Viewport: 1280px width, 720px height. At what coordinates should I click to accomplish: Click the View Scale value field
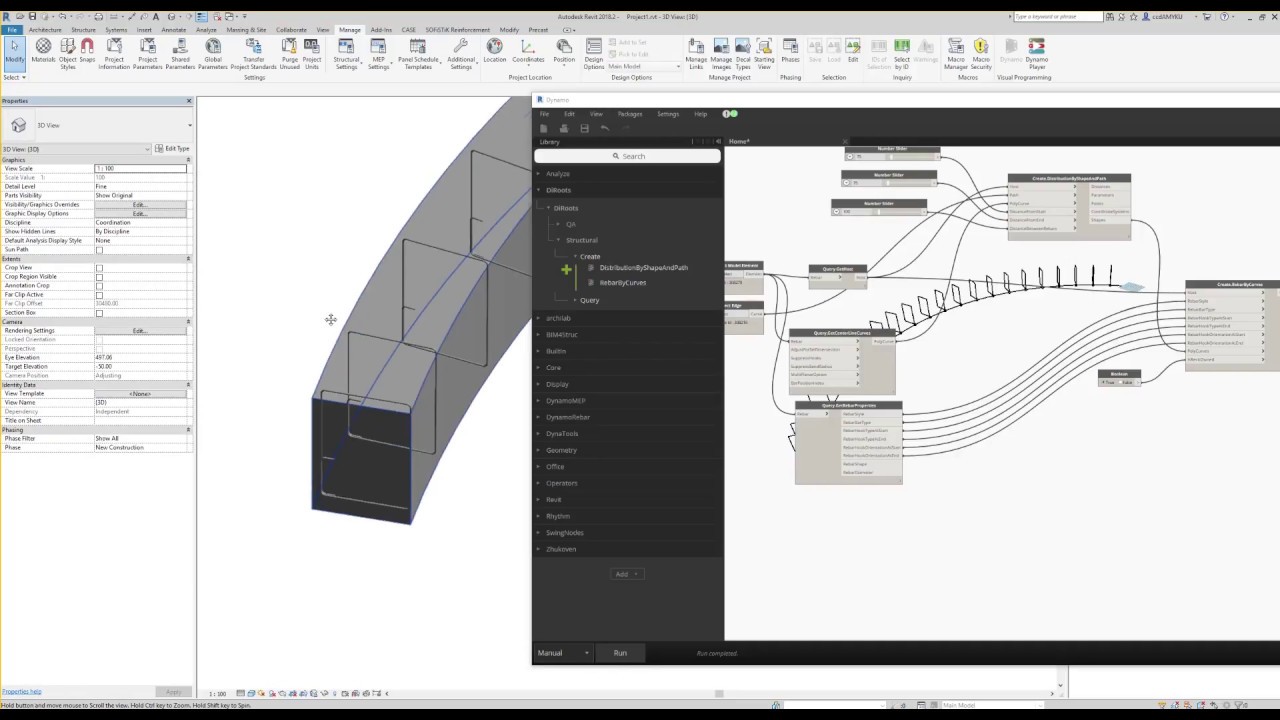(x=140, y=169)
